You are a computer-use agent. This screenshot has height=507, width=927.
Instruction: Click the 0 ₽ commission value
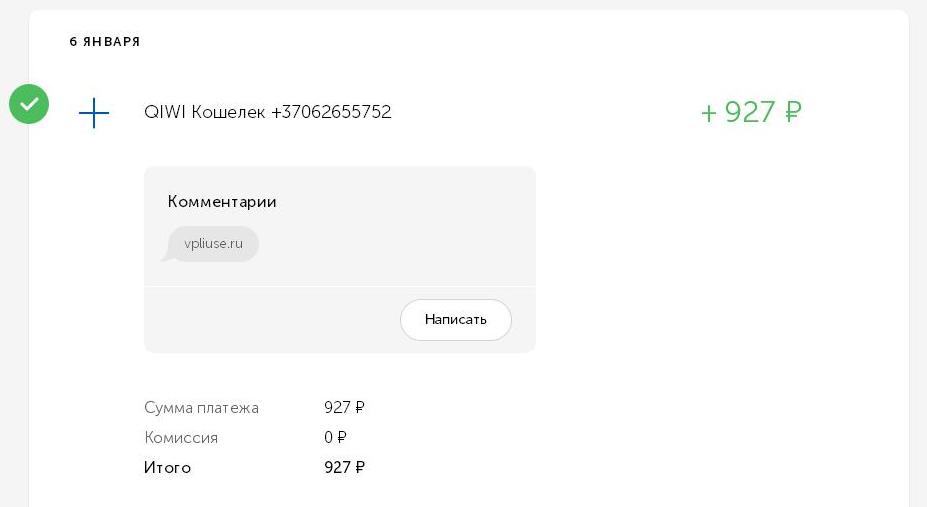coord(335,438)
